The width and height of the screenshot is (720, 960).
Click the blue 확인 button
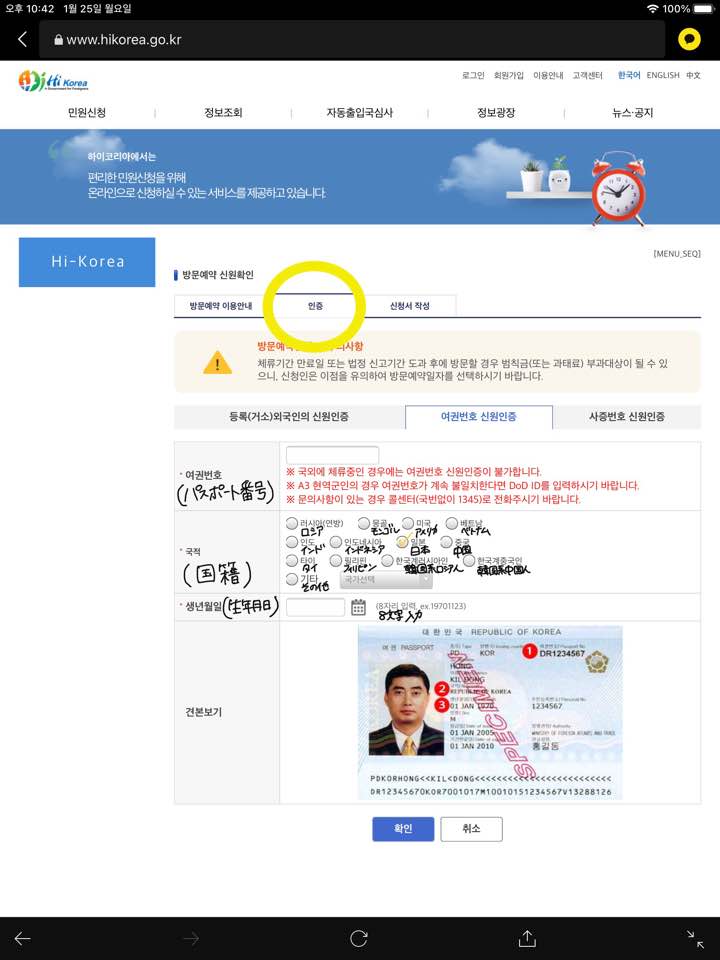(x=403, y=829)
